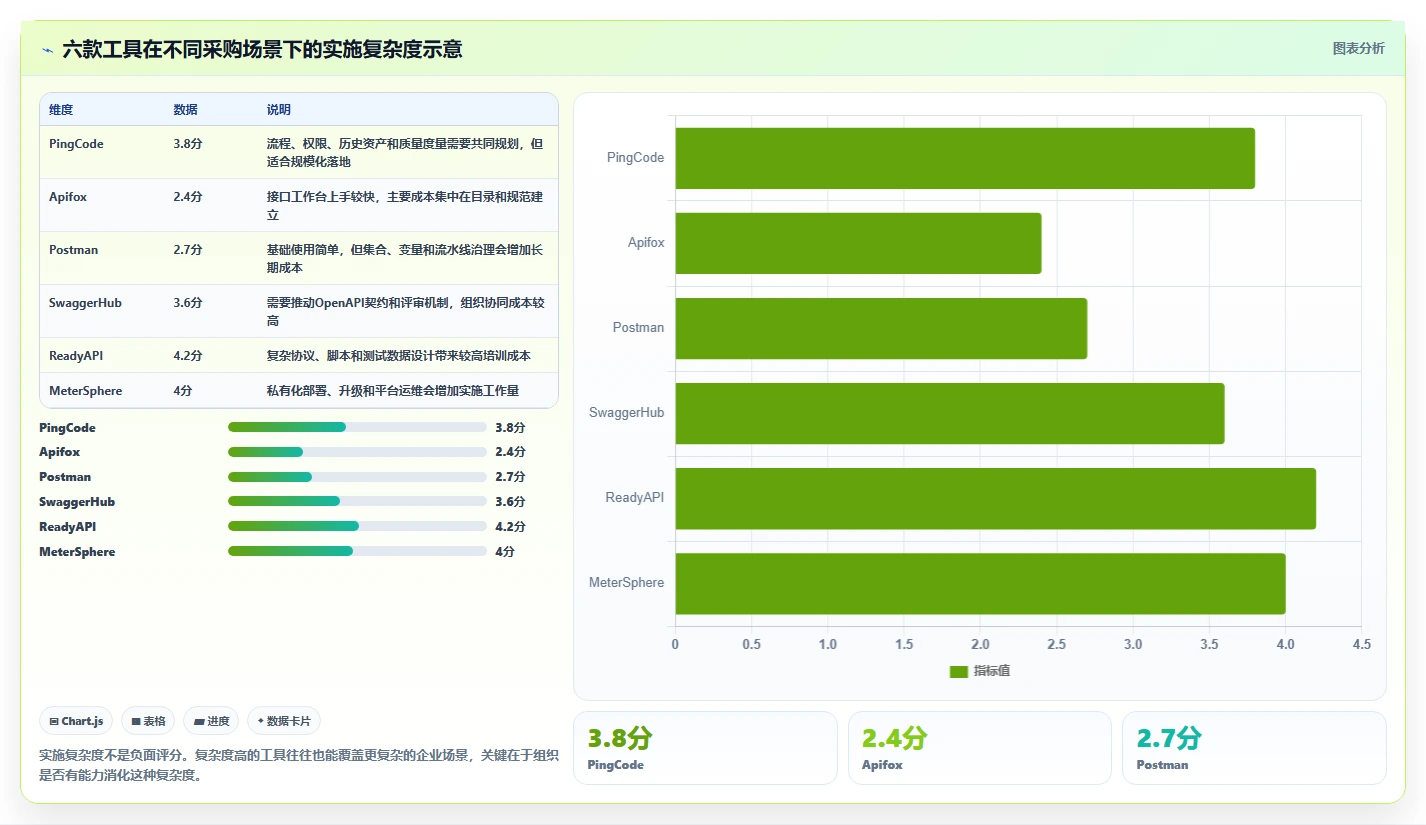Click the chart title 六款工具 heading

pos(262,50)
